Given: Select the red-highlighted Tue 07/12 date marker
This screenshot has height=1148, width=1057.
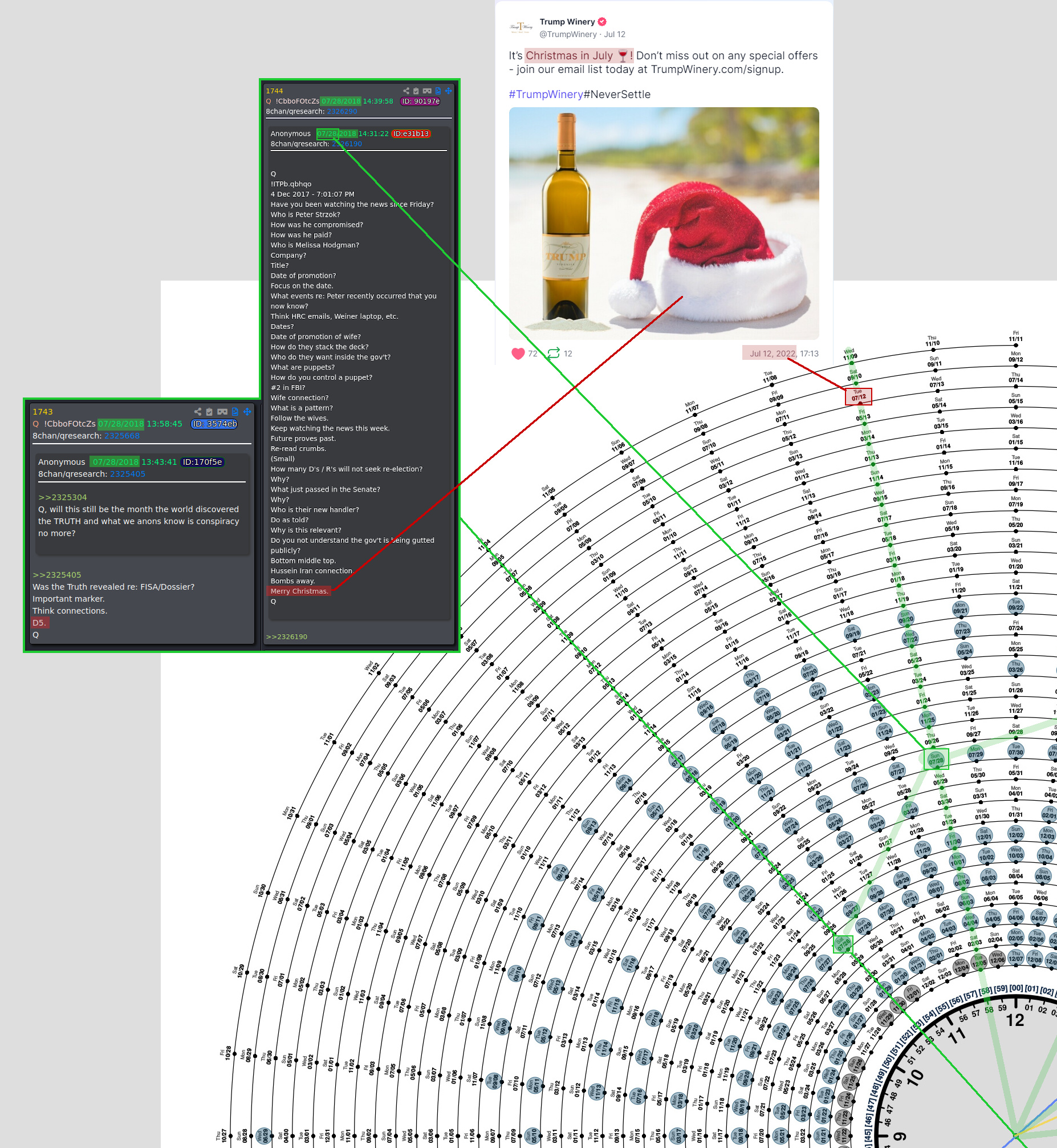Looking at the screenshot, I should pos(858,396).
